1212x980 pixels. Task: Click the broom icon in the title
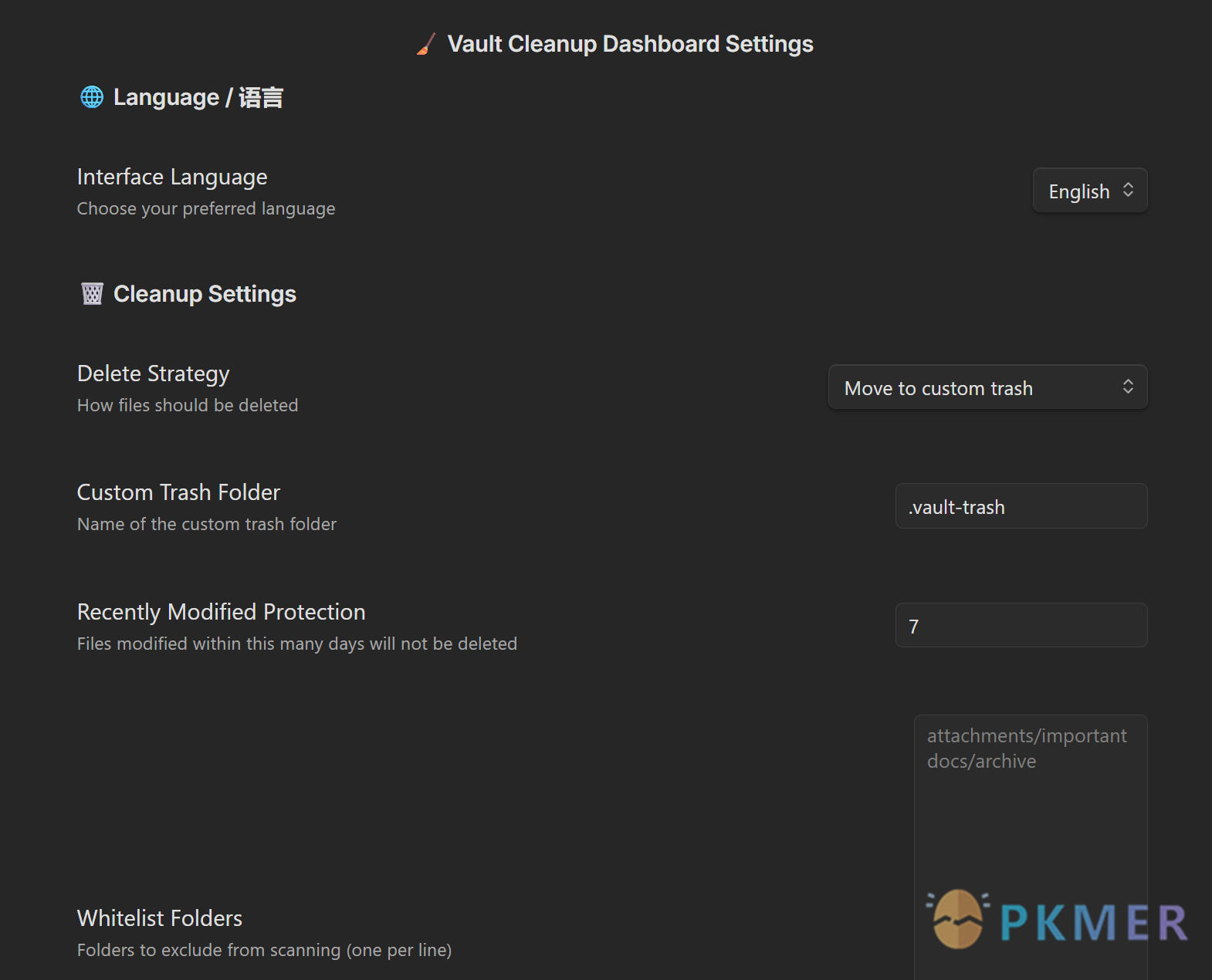[x=426, y=44]
